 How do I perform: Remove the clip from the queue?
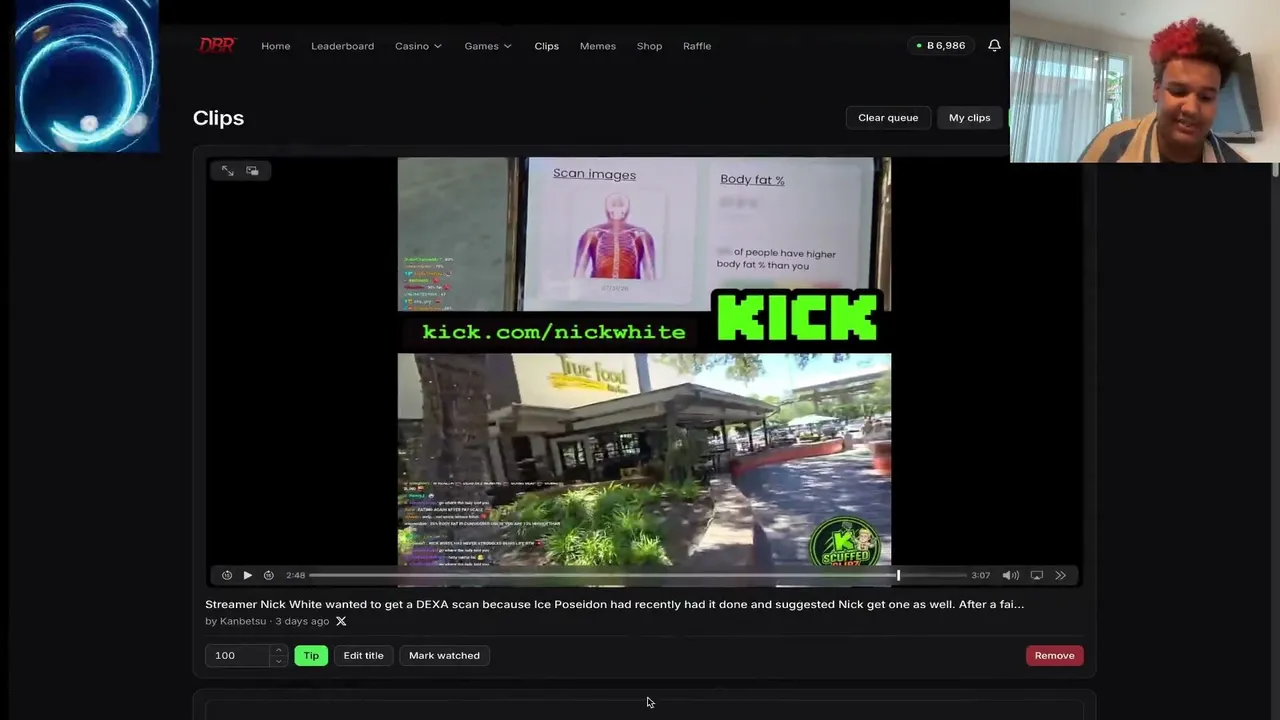(x=1054, y=656)
